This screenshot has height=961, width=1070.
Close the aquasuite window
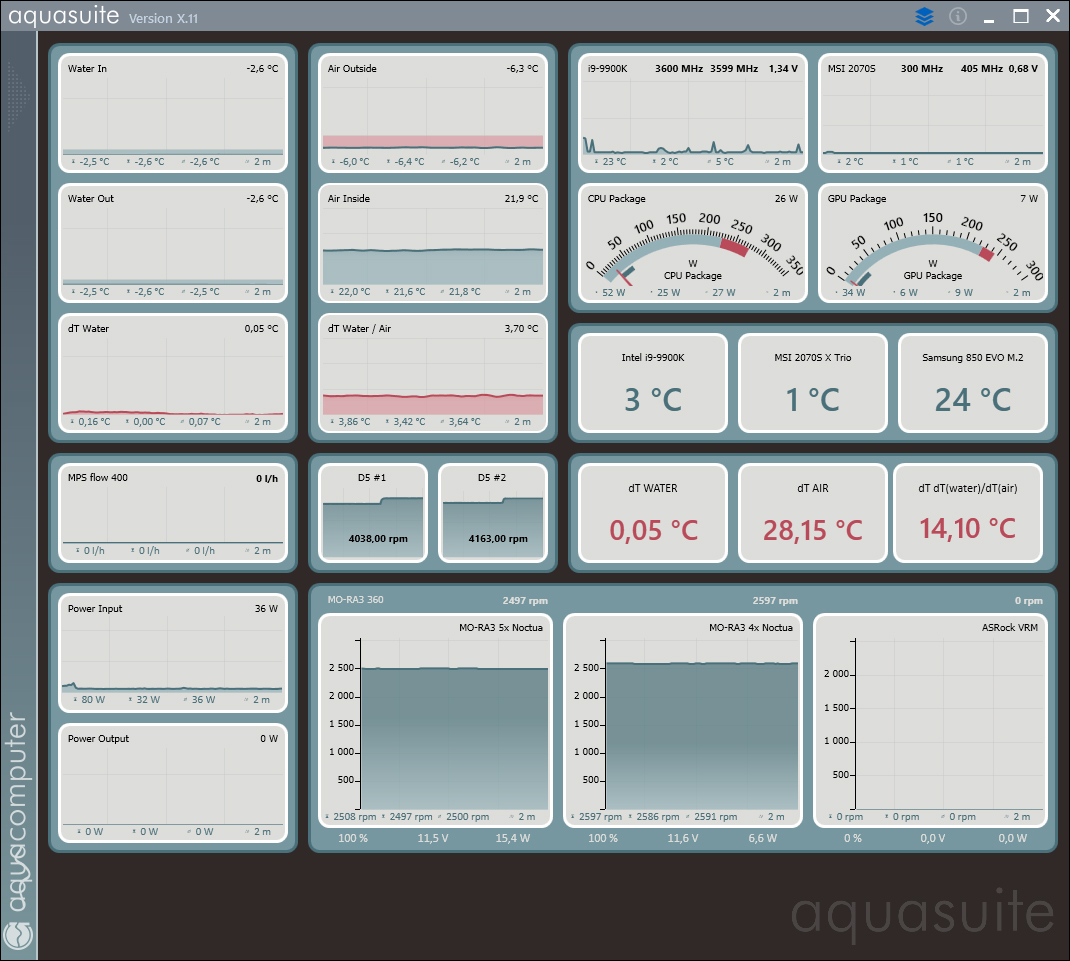pyautogui.click(x=1053, y=16)
